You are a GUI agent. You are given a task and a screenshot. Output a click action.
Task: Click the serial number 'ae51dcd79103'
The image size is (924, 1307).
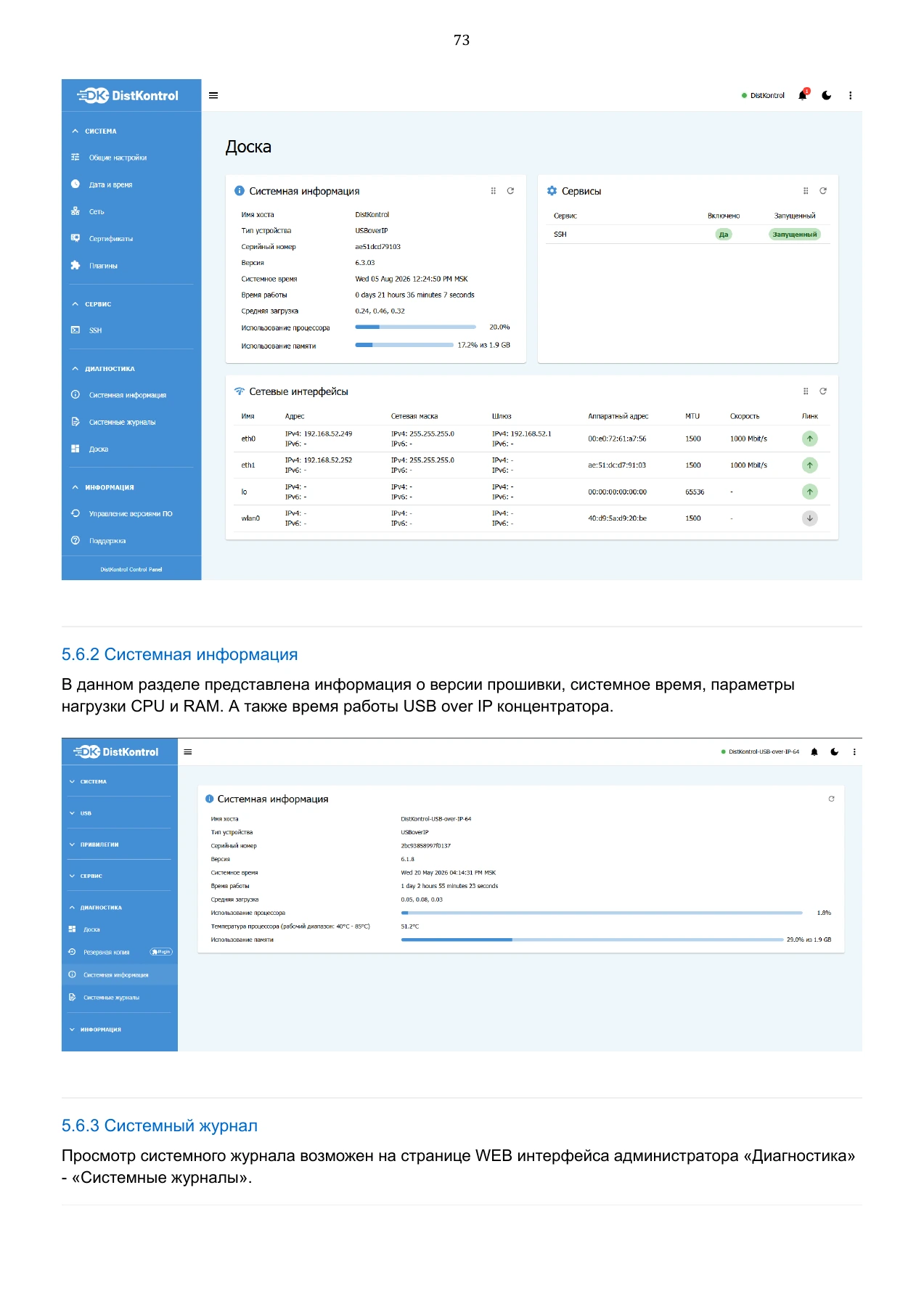(377, 247)
